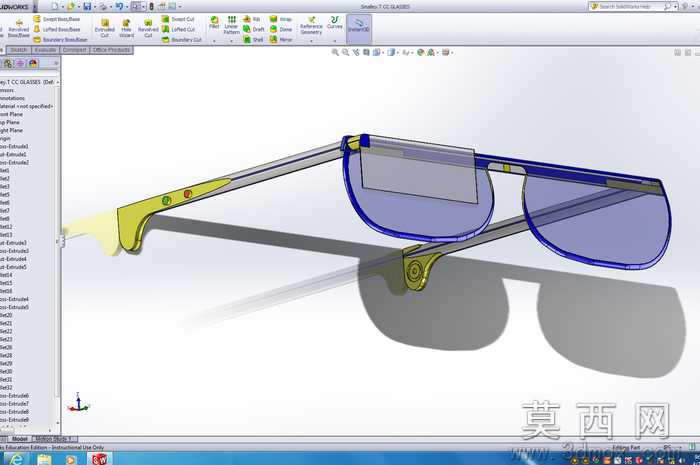
Task: Choose Lofted Boss/Base
Action: [57, 29]
